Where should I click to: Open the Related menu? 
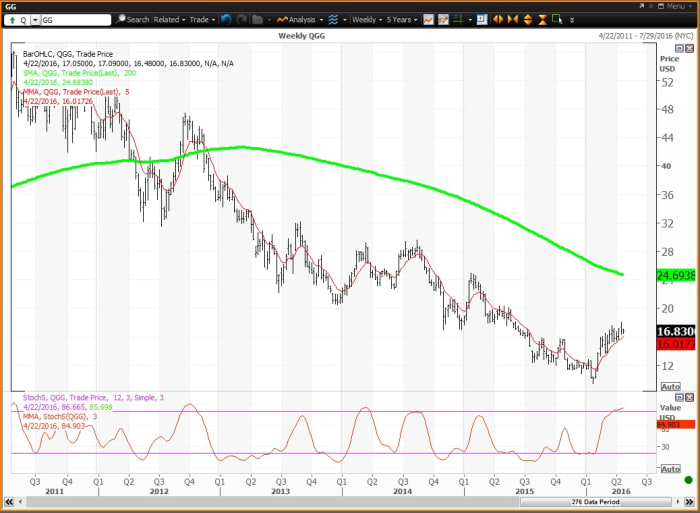point(169,19)
